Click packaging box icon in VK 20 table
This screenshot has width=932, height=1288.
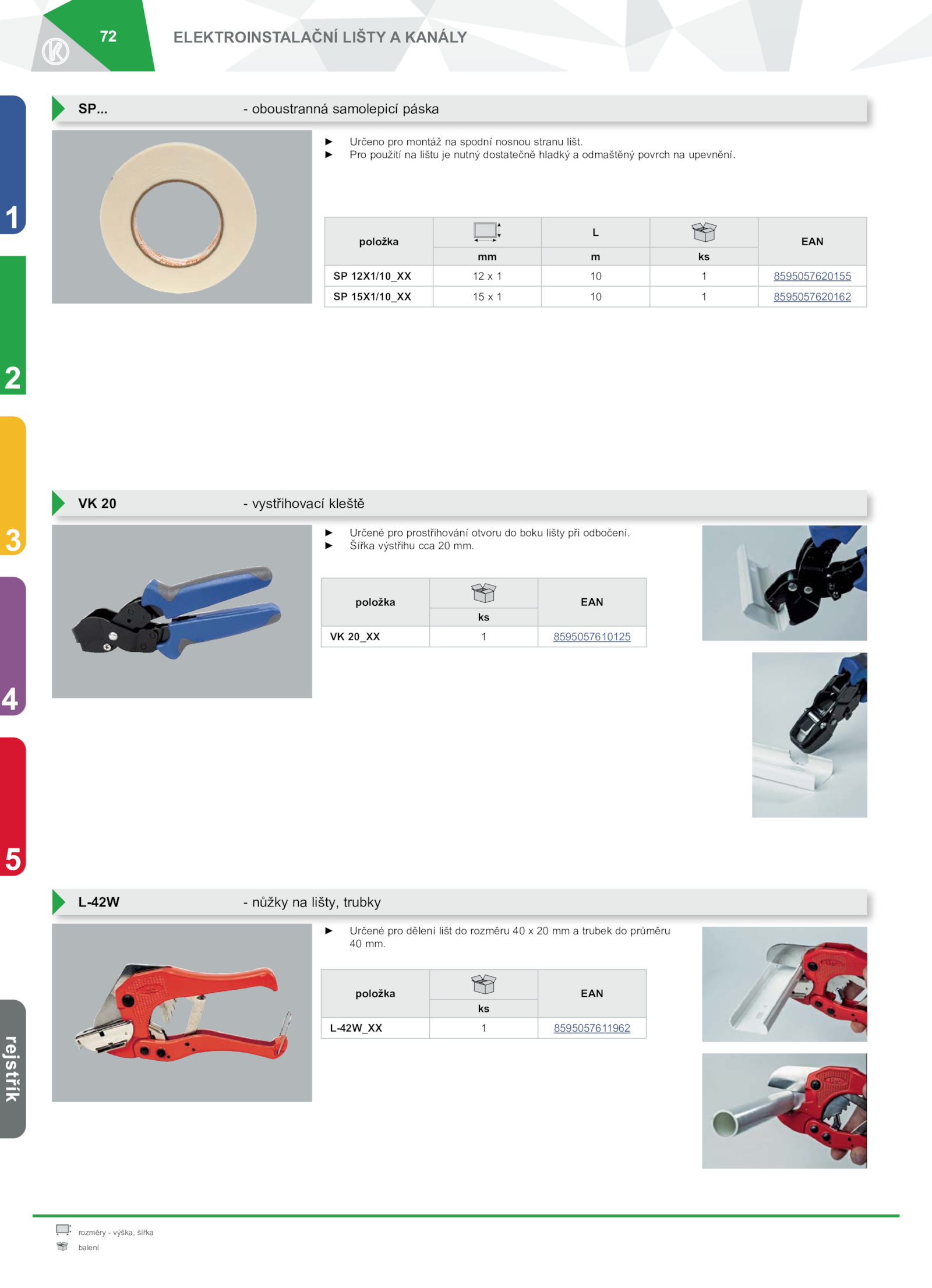(483, 593)
